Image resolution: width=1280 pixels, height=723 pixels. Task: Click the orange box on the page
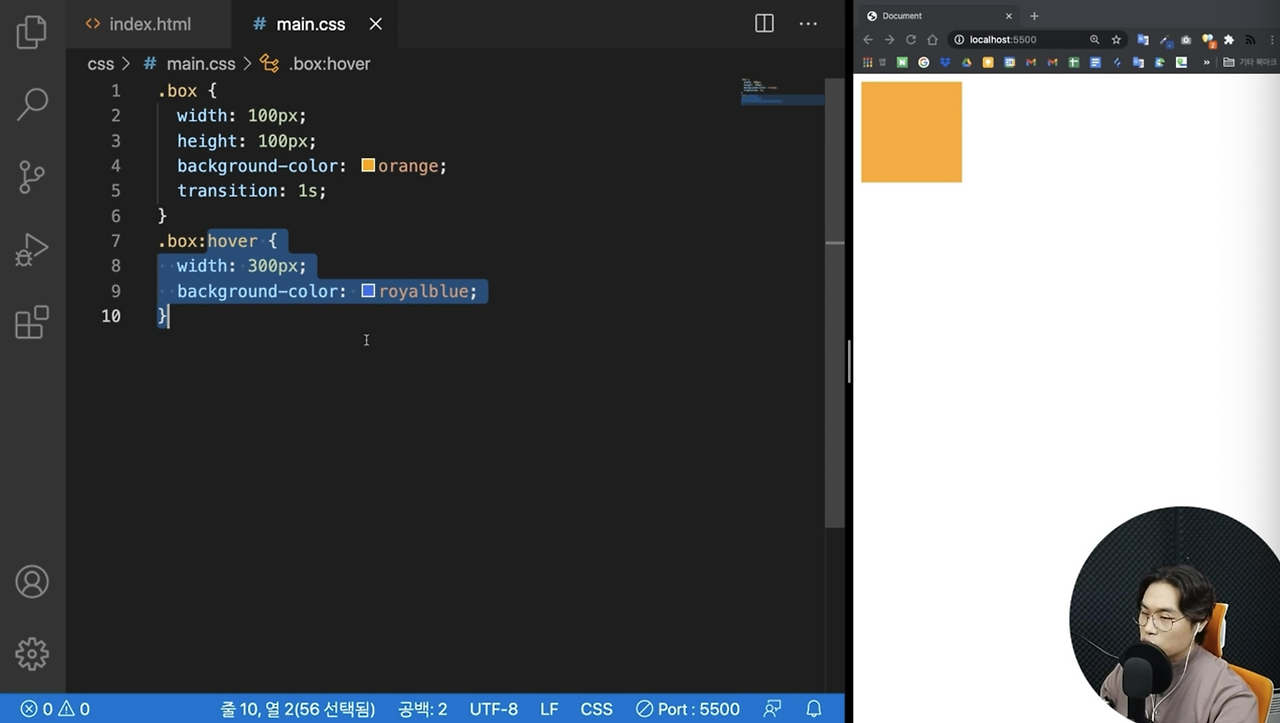[911, 132]
